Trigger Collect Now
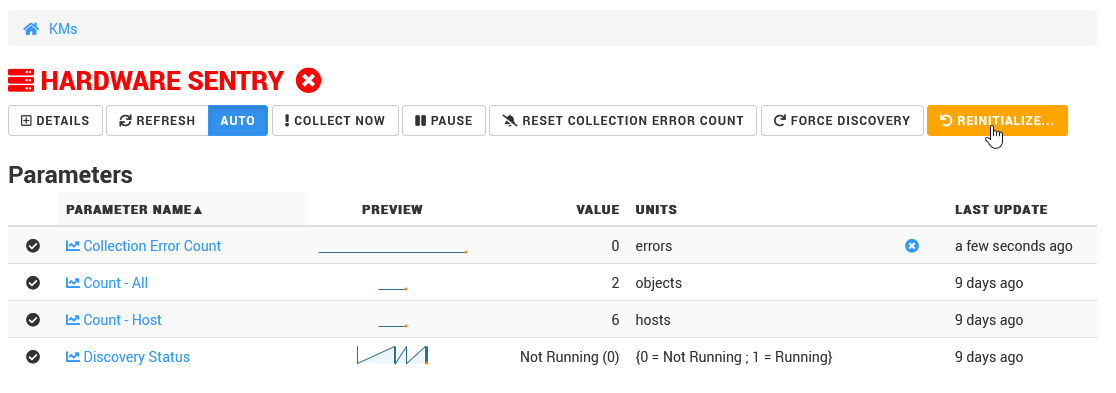This screenshot has height=393, width=1116. point(335,120)
